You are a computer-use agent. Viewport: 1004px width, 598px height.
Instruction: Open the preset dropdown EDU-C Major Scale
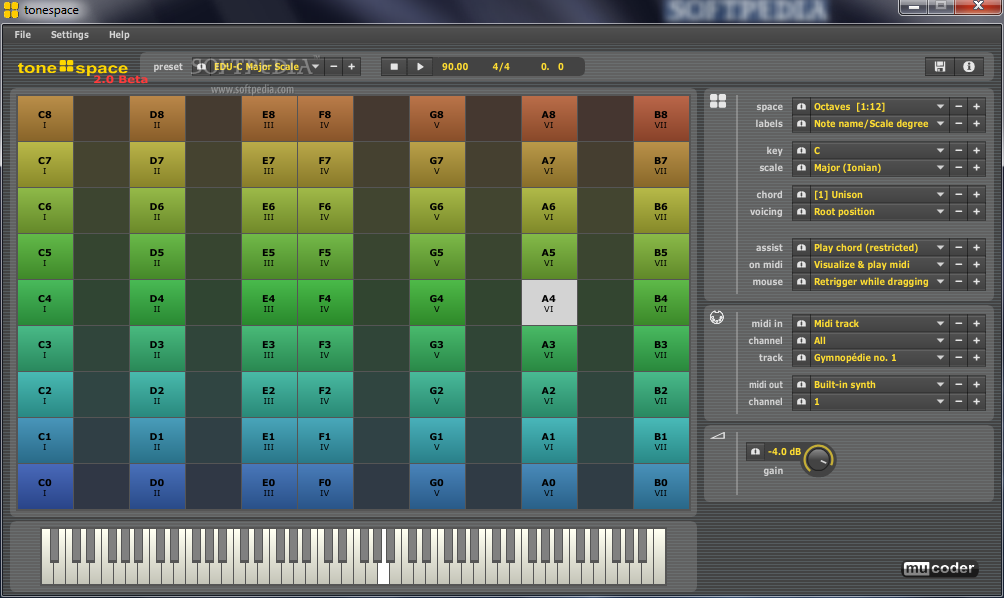[266, 67]
